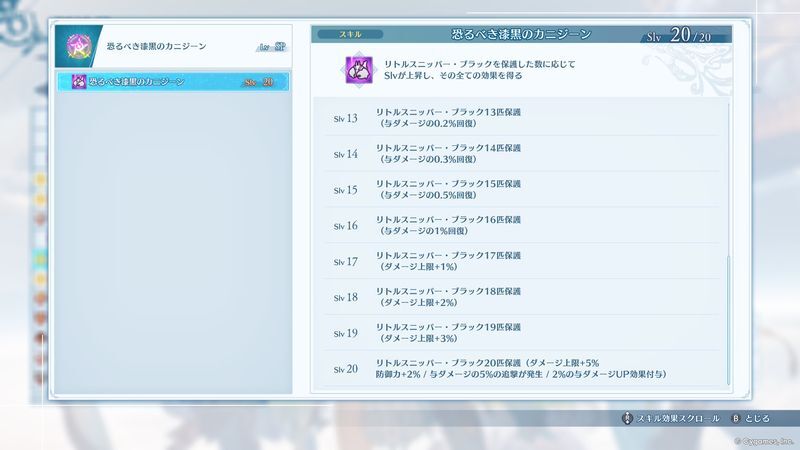The width and height of the screenshot is (800, 450).
Task: Click the purple crab skill icon in description
Action: 359,69
